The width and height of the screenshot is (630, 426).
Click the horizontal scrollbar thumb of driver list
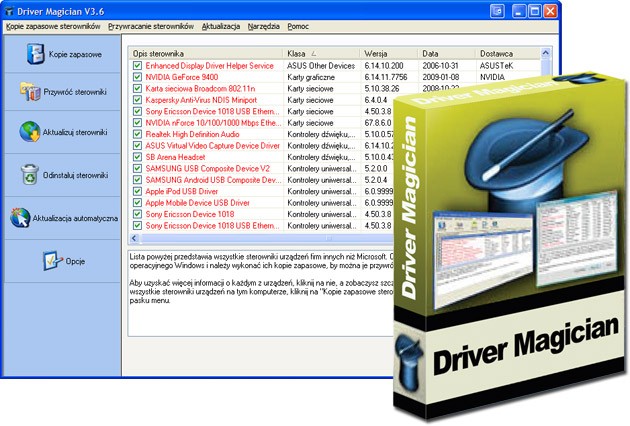pyautogui.click(x=266, y=238)
